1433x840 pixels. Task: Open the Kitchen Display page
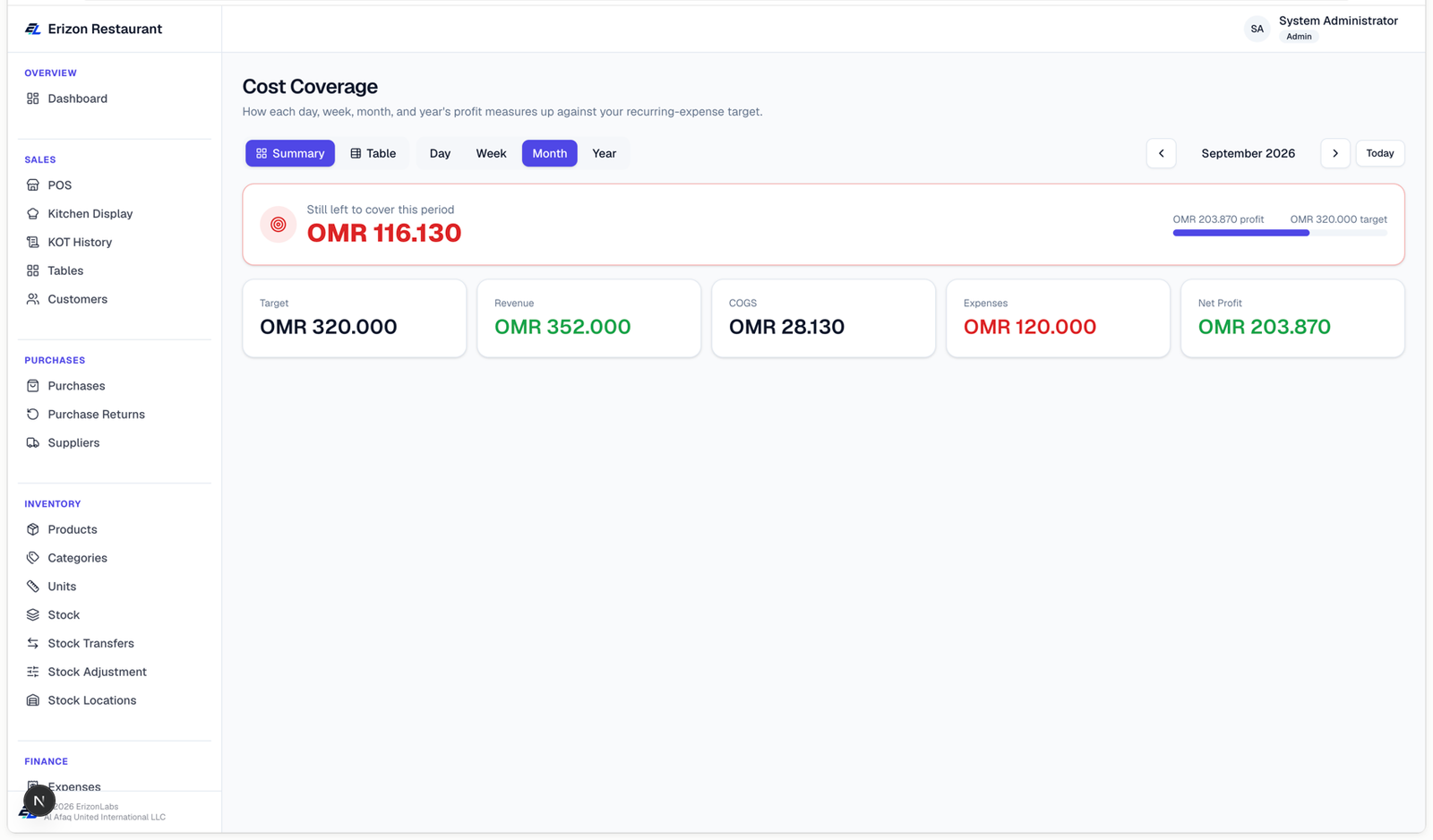(90, 214)
